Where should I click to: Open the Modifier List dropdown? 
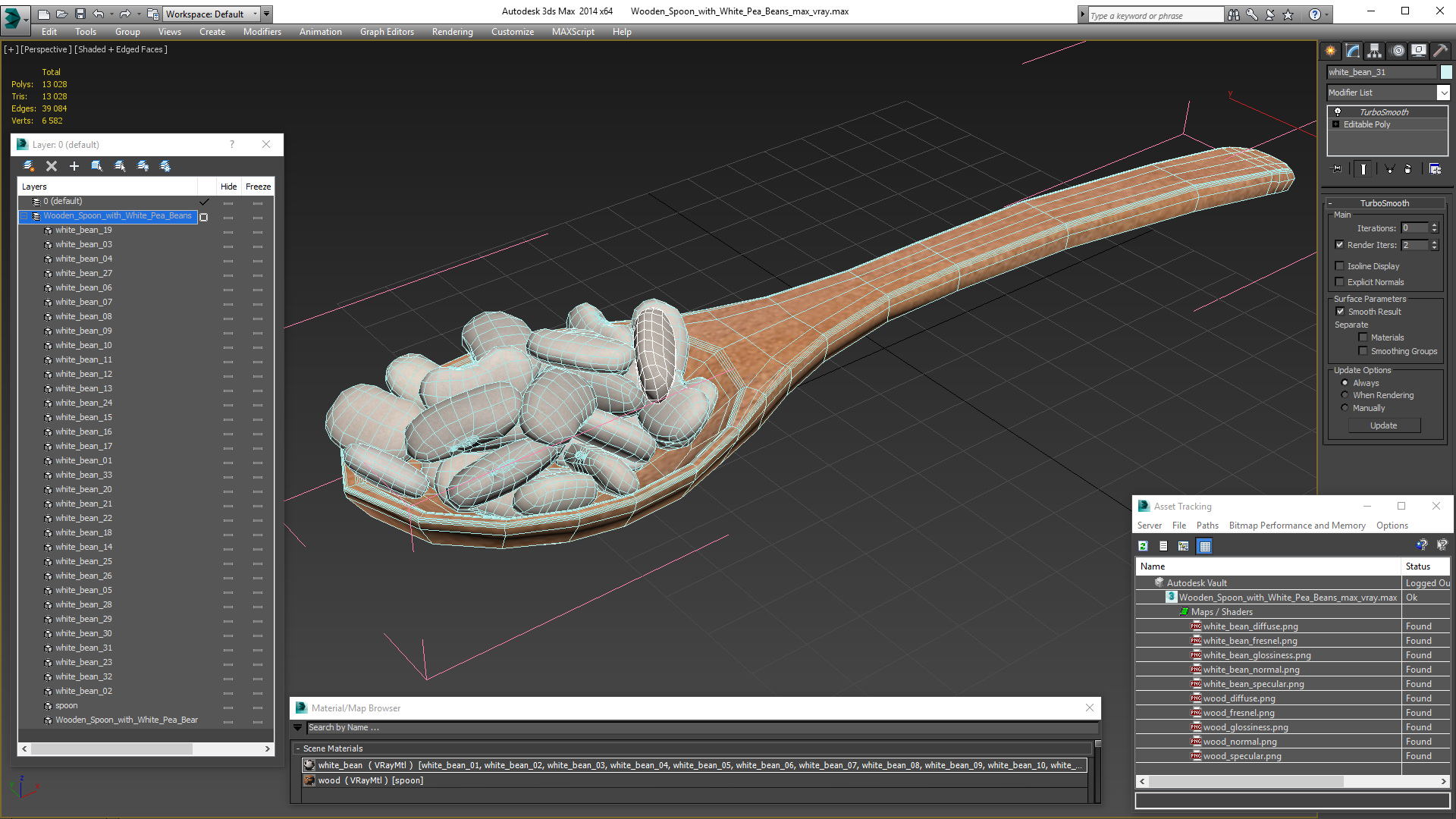[x=1443, y=93]
